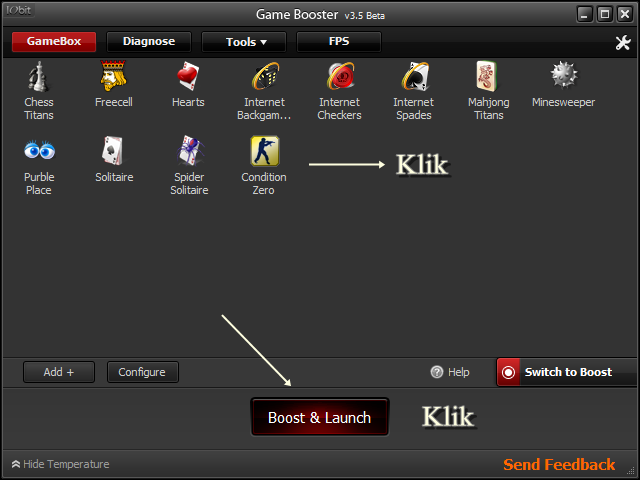Choose the Purble Place eyes icon
The image size is (640, 480).
[x=39, y=150]
